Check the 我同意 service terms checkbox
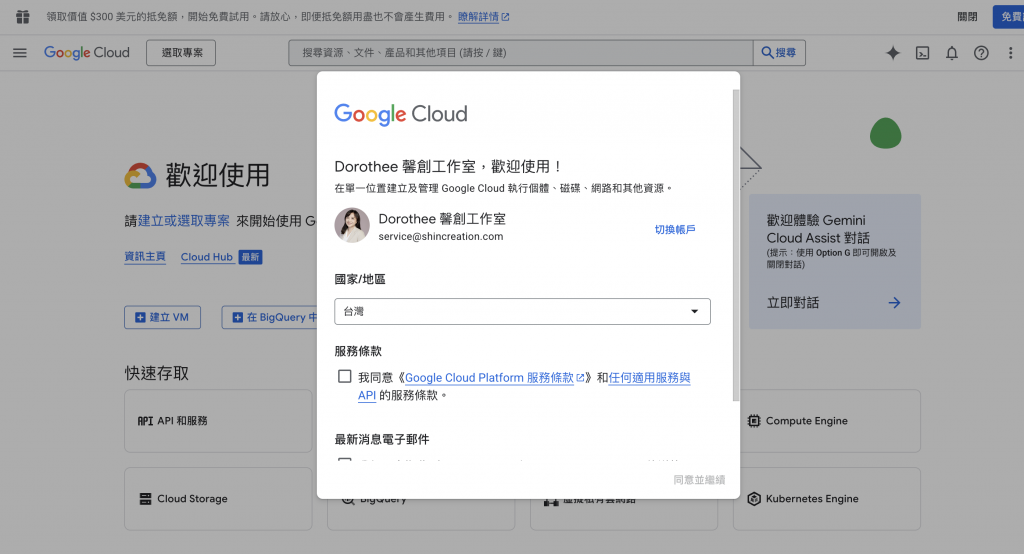Viewport: 1024px width, 554px height. (x=344, y=376)
